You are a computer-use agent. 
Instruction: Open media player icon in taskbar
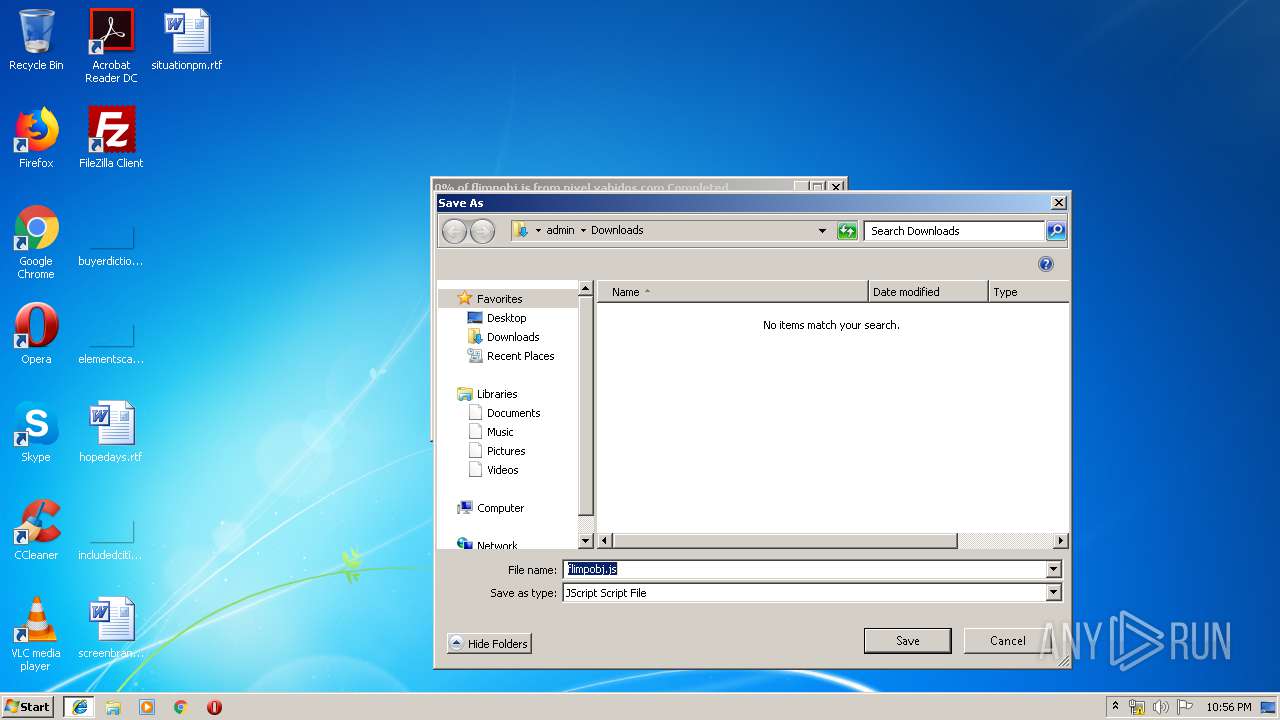[147, 707]
